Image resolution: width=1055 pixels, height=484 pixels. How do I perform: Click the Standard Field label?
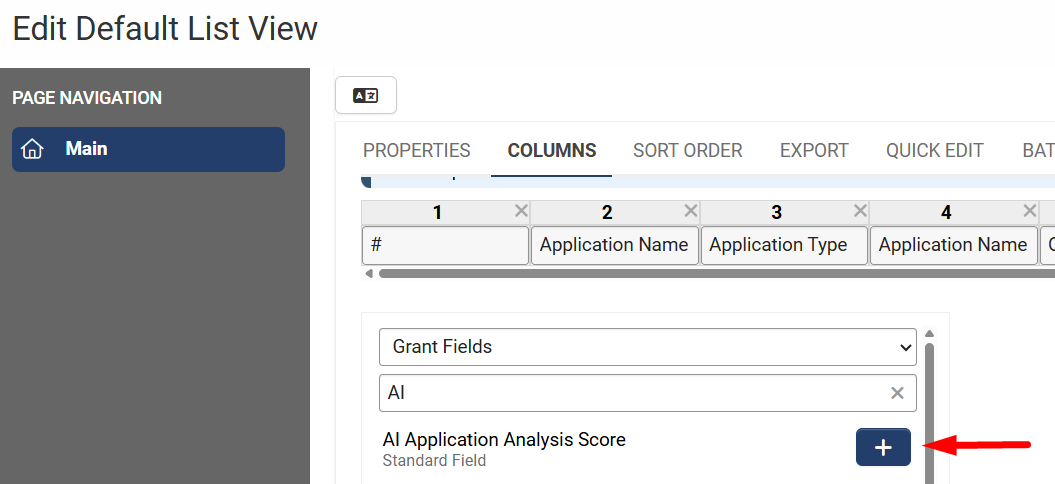click(x=434, y=461)
